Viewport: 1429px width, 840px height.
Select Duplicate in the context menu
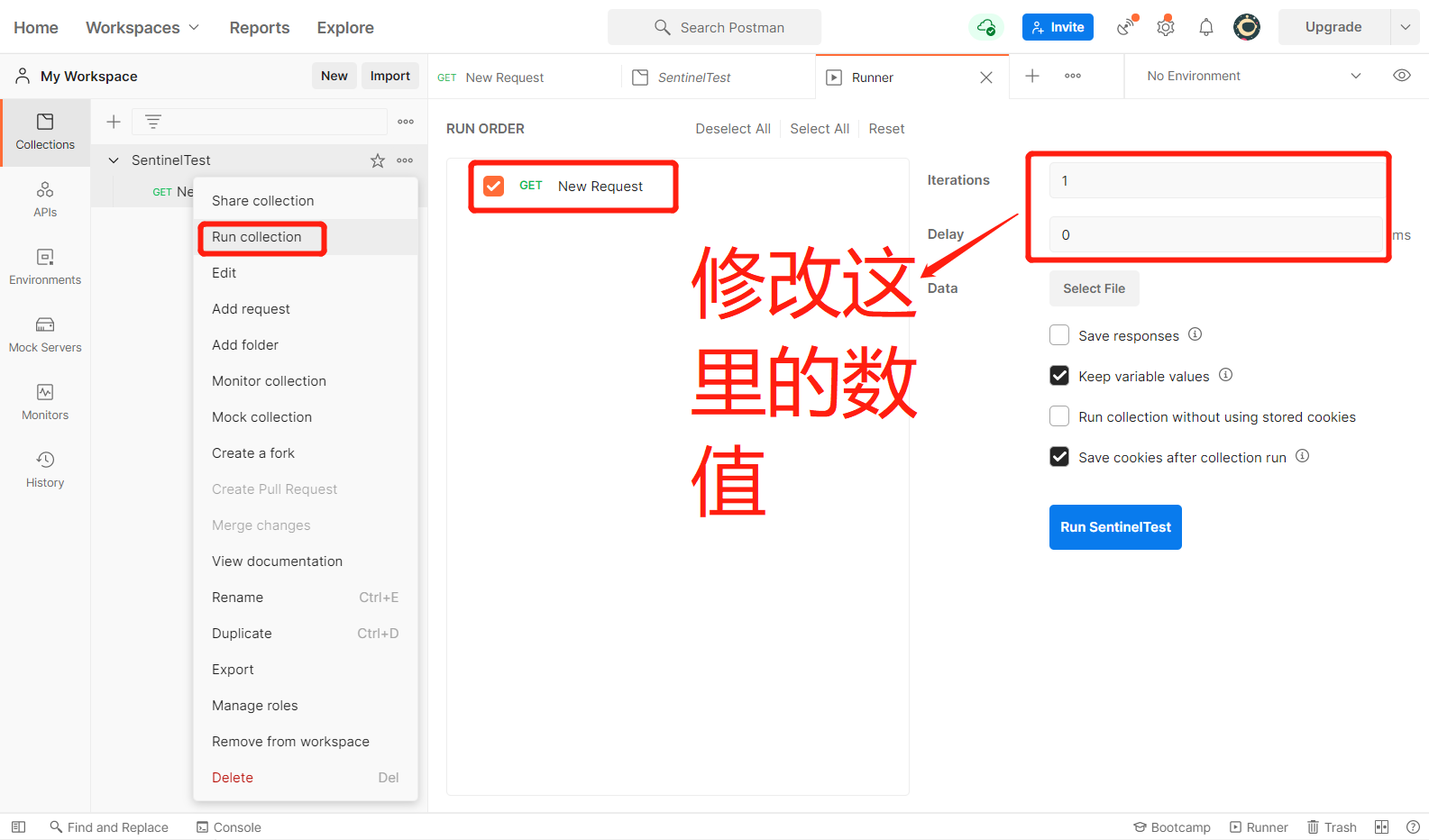(x=306, y=634)
